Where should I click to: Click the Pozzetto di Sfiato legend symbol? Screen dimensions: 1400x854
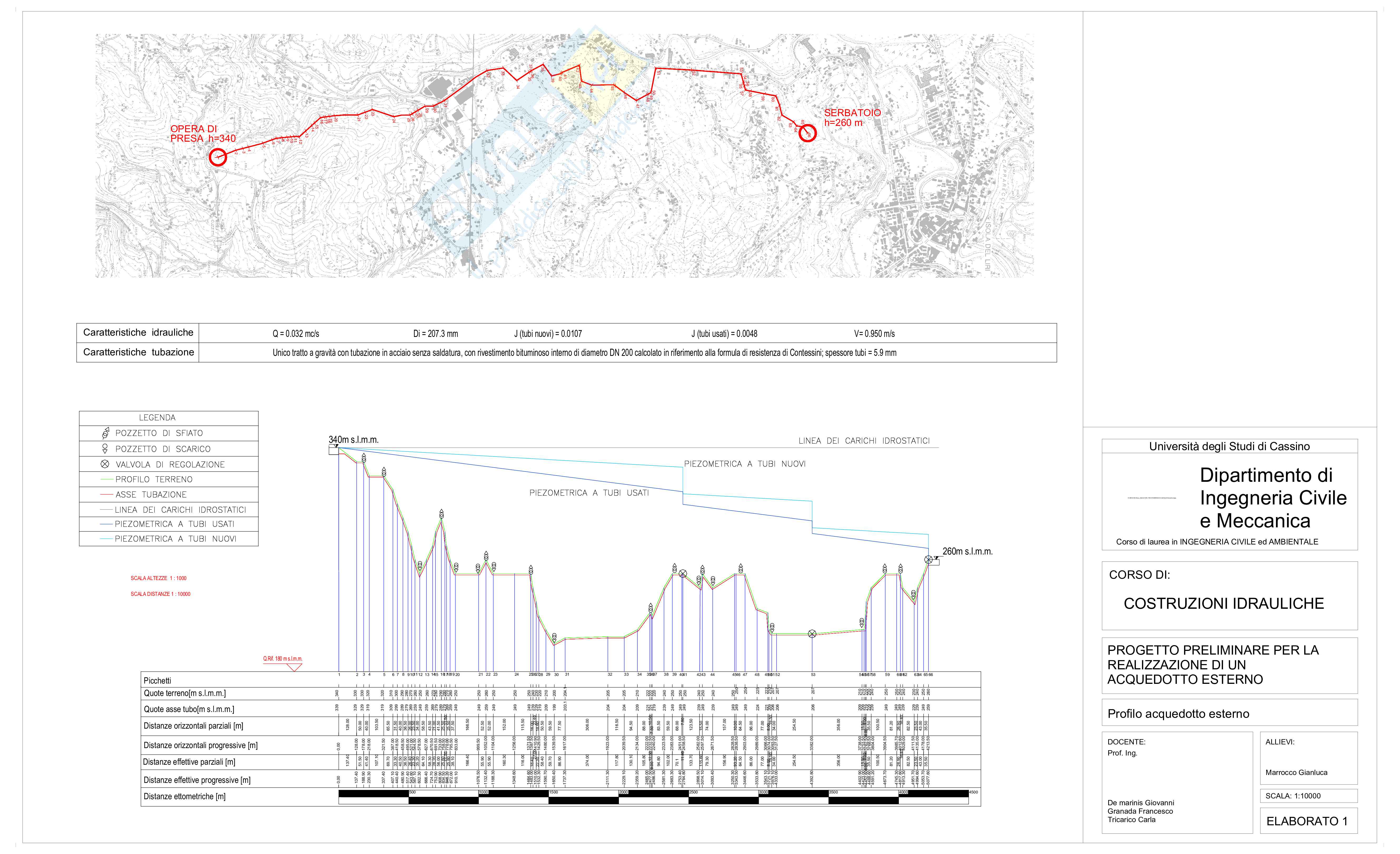tap(106, 434)
